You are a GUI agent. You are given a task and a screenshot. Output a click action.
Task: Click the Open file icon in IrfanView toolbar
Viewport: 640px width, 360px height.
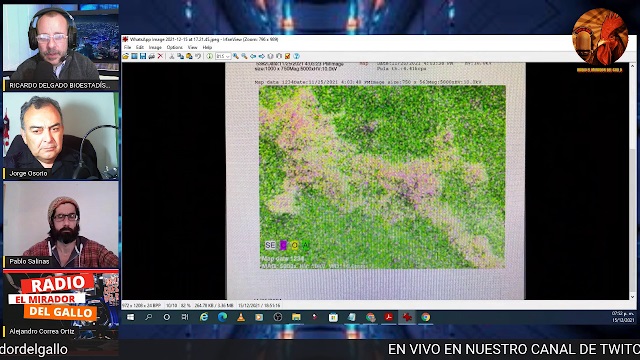(x=125, y=56)
